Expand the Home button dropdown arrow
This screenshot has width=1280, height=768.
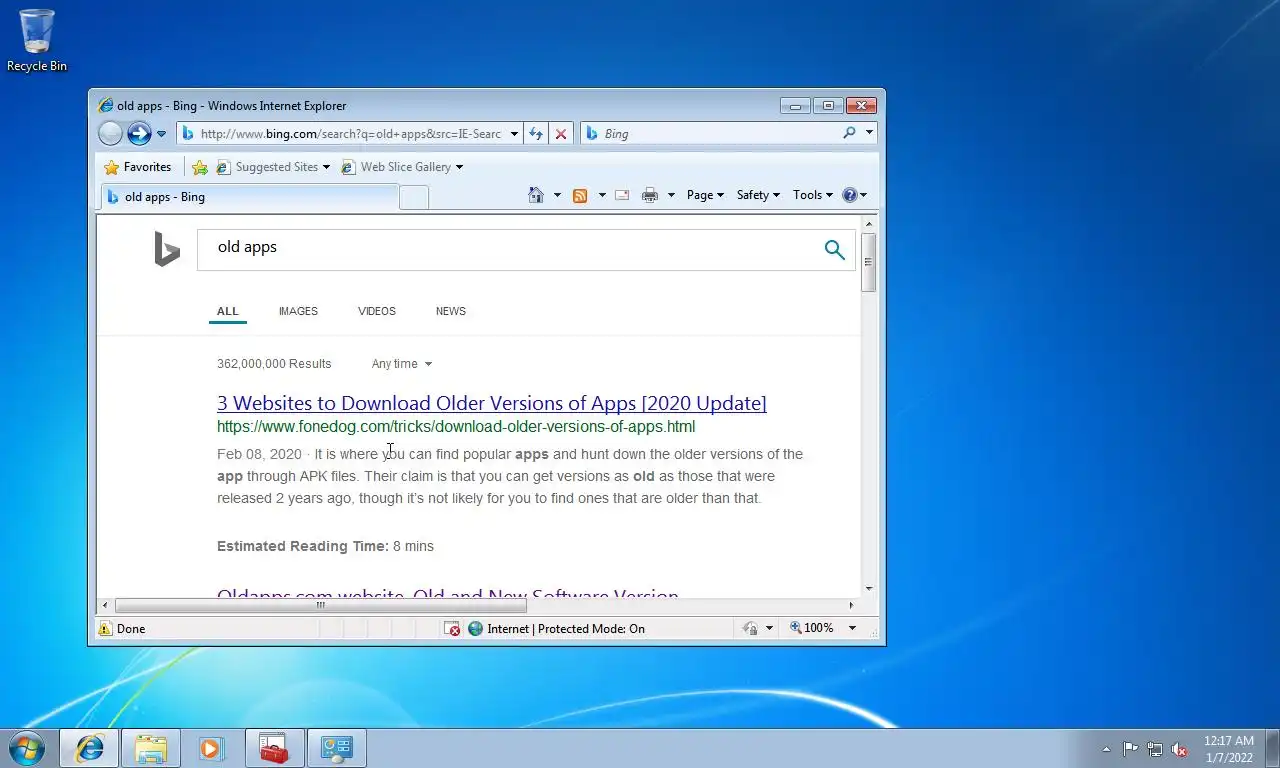(557, 195)
